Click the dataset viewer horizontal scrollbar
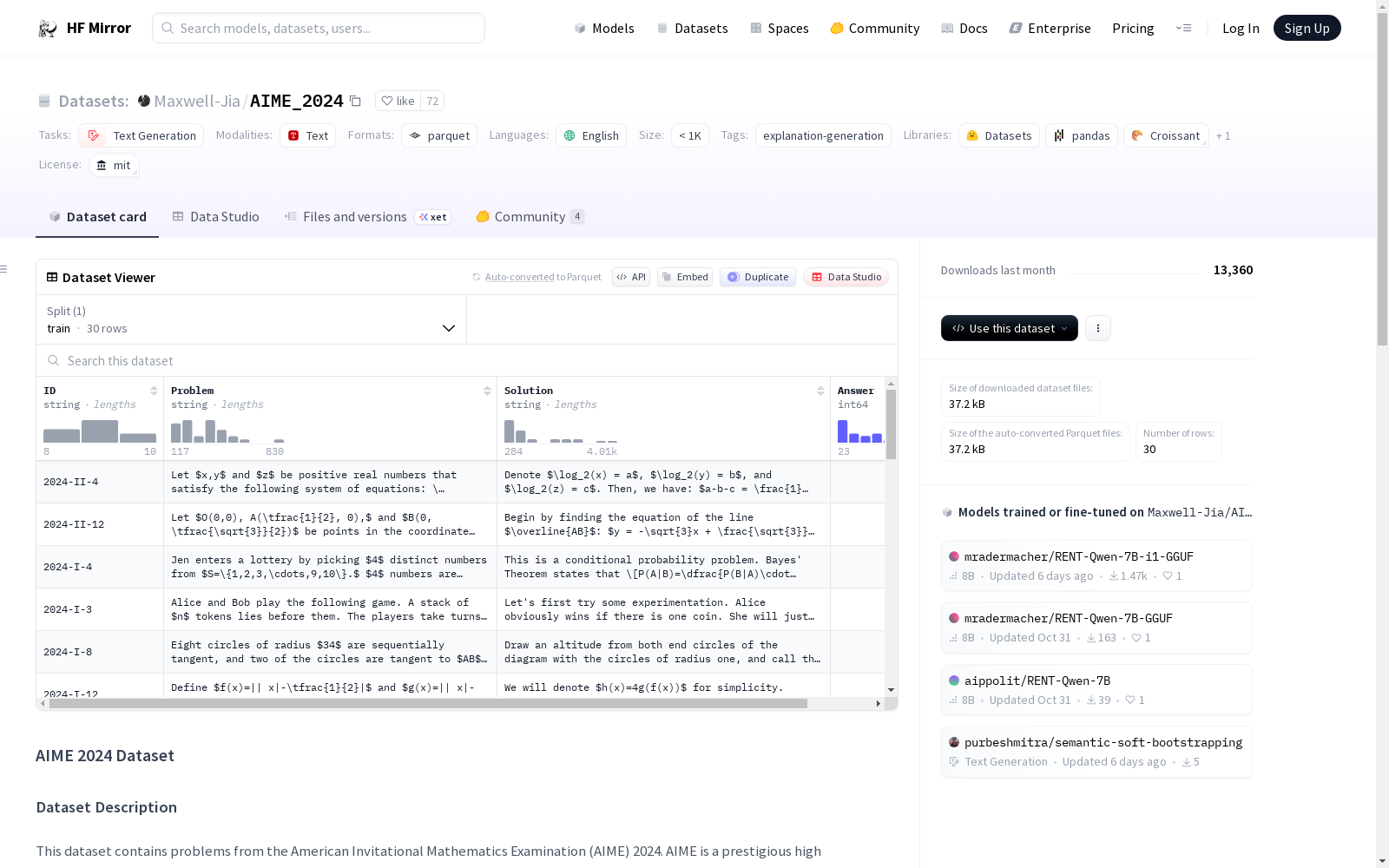The height and width of the screenshot is (868, 1389). [428, 704]
